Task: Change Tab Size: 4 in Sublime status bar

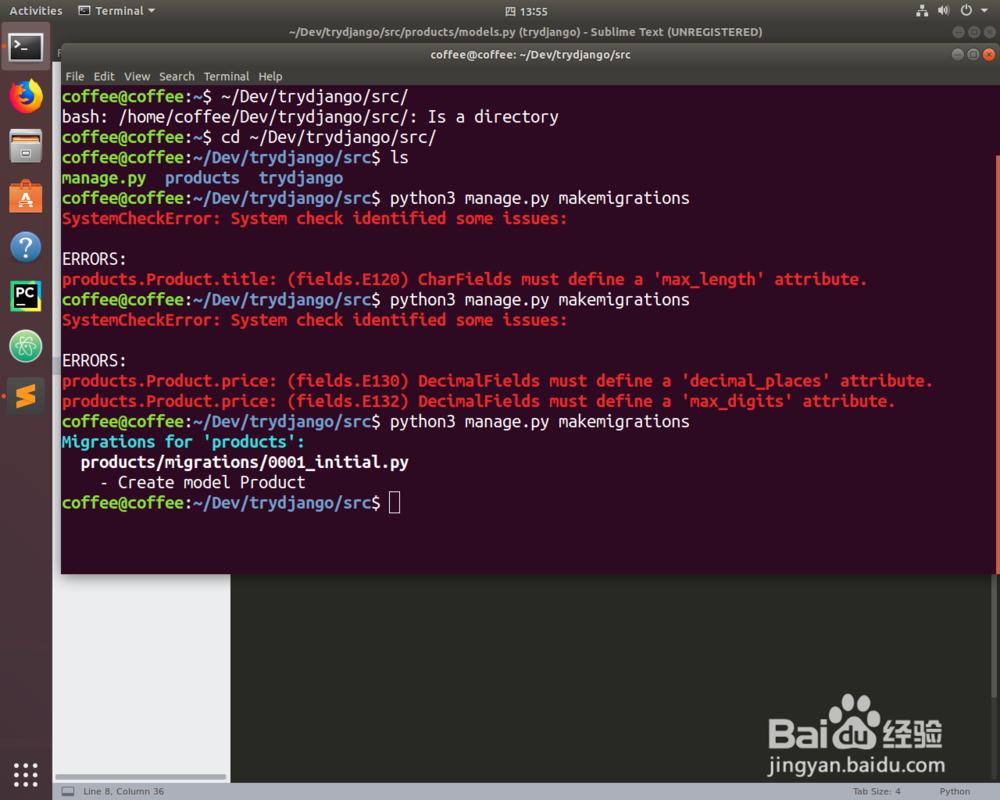Action: (876, 791)
